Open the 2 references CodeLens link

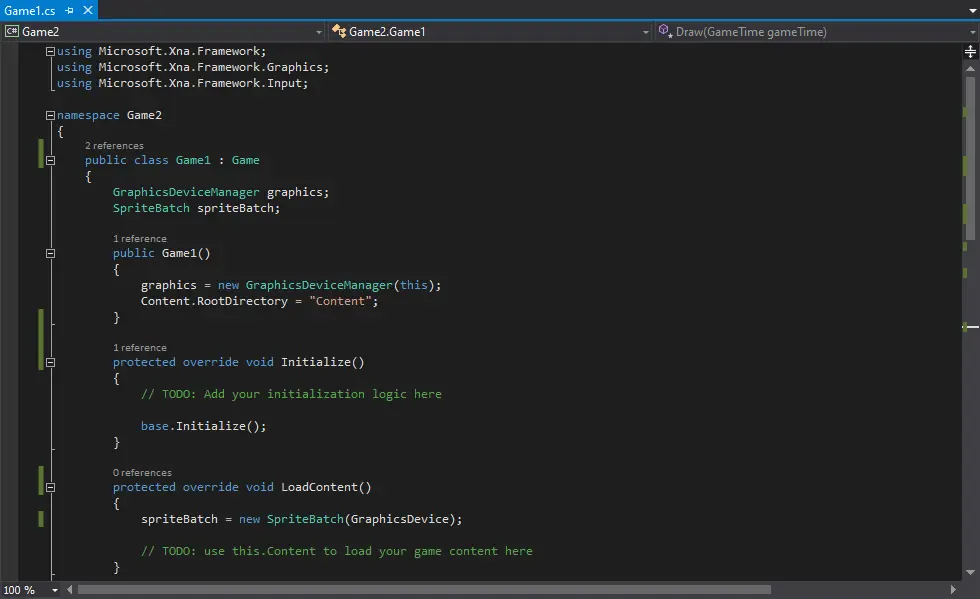click(114, 146)
